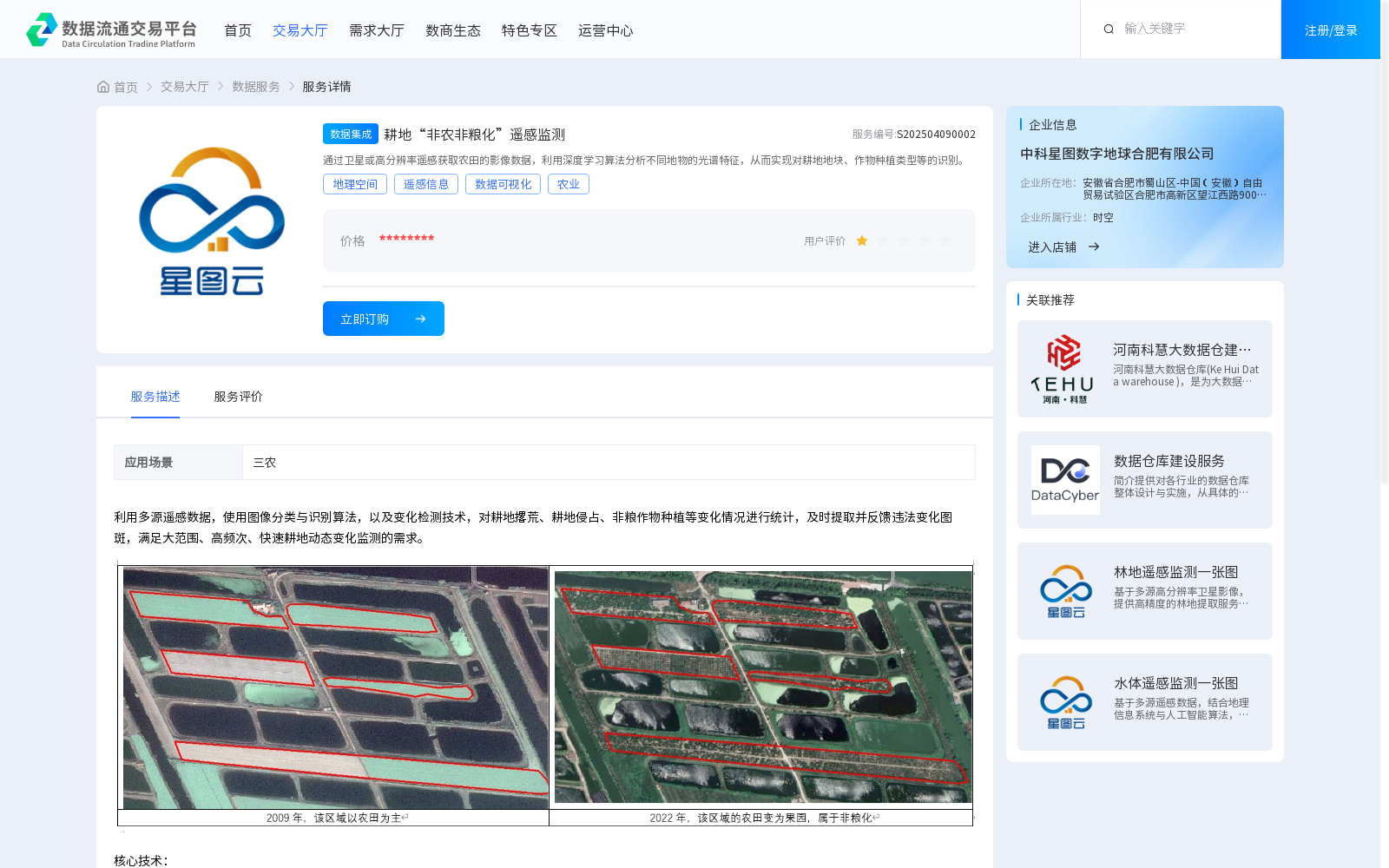Select the 数据可视化 tag
Image resolution: width=1389 pixels, height=868 pixels.
click(504, 184)
